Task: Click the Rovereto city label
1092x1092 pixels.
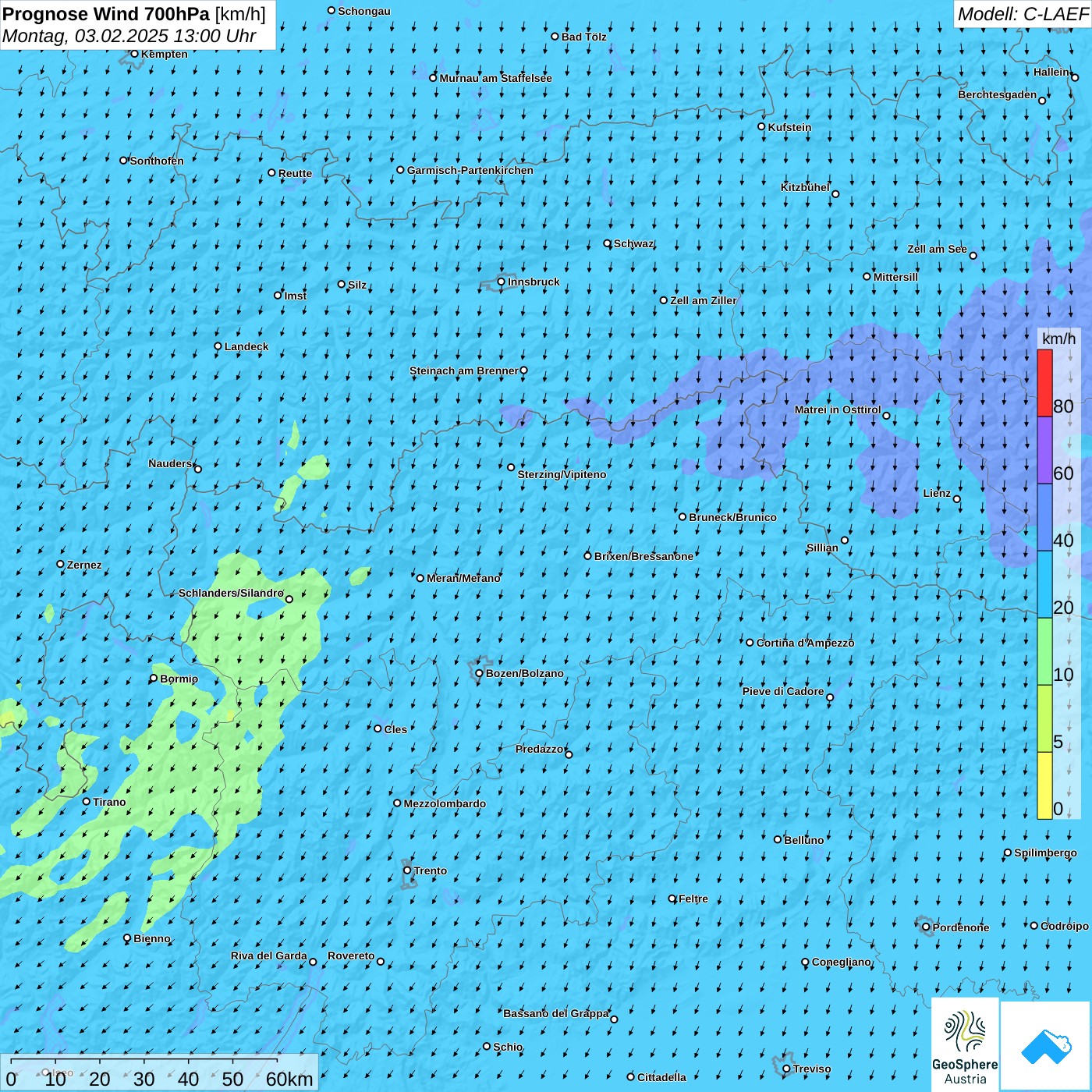Action: tap(351, 955)
